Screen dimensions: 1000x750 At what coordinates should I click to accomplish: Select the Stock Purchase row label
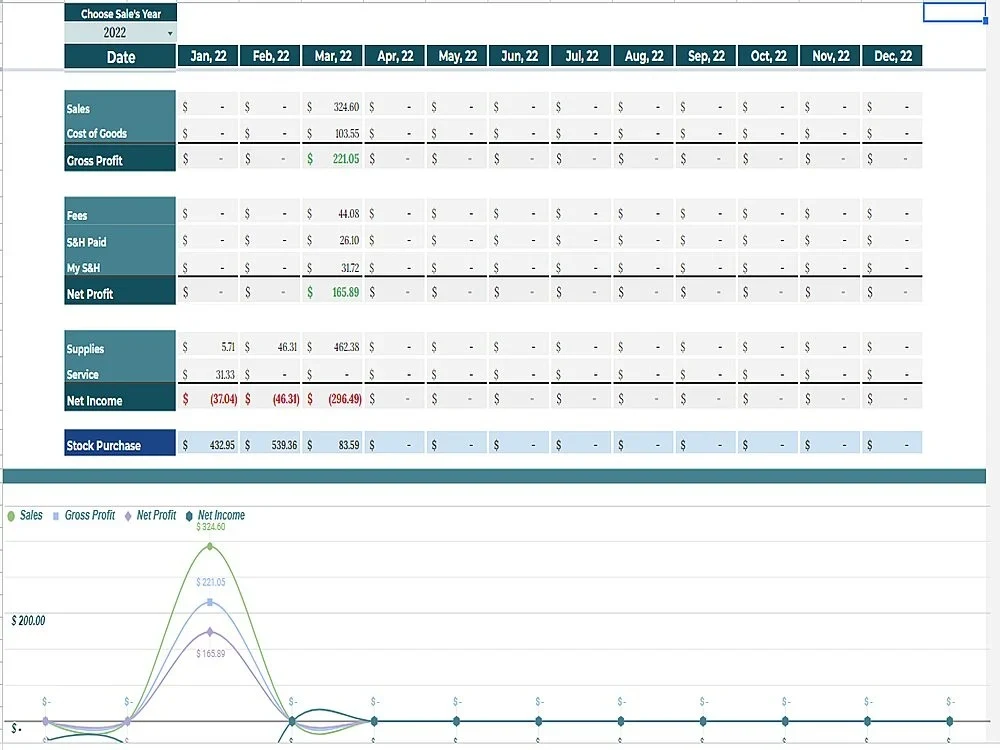point(119,444)
